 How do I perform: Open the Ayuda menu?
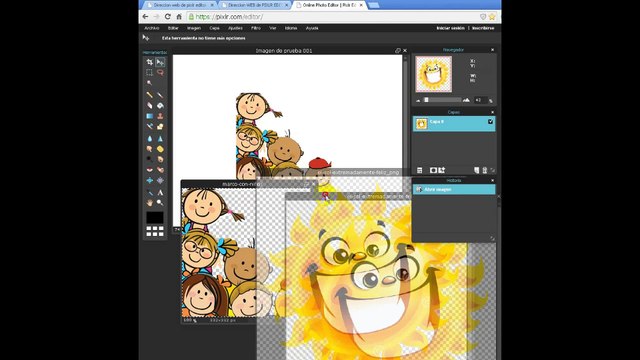(x=312, y=28)
